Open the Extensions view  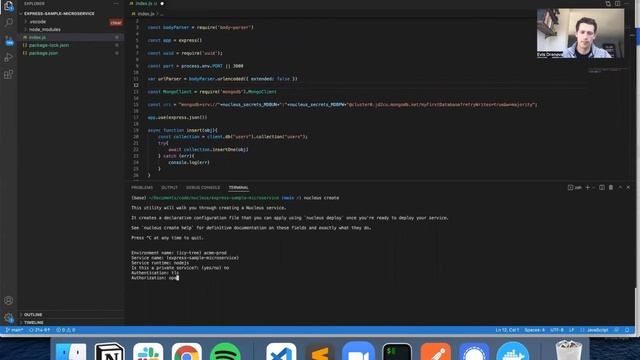[x=8, y=74]
